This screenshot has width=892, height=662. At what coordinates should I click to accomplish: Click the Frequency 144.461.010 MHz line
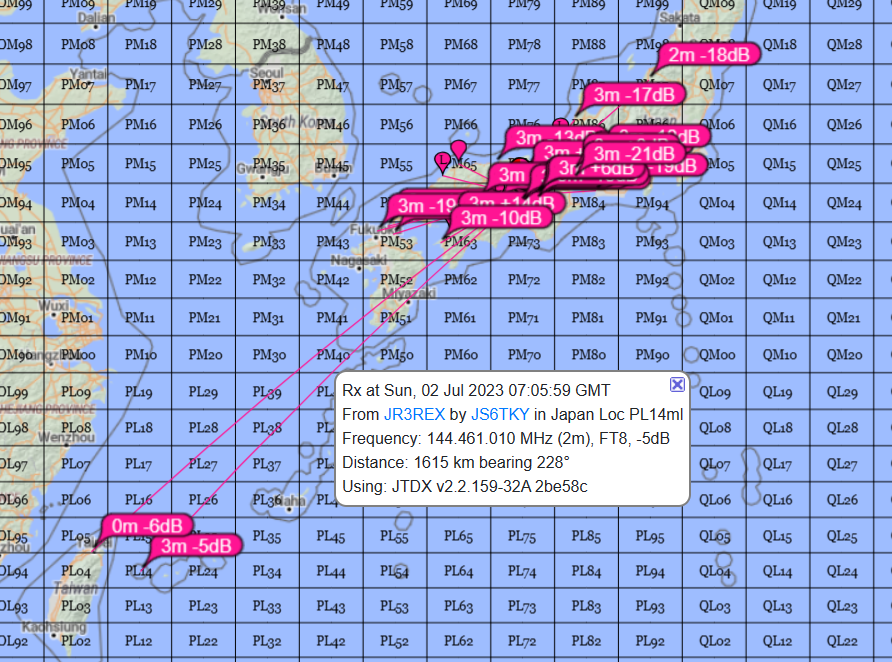coord(506,438)
